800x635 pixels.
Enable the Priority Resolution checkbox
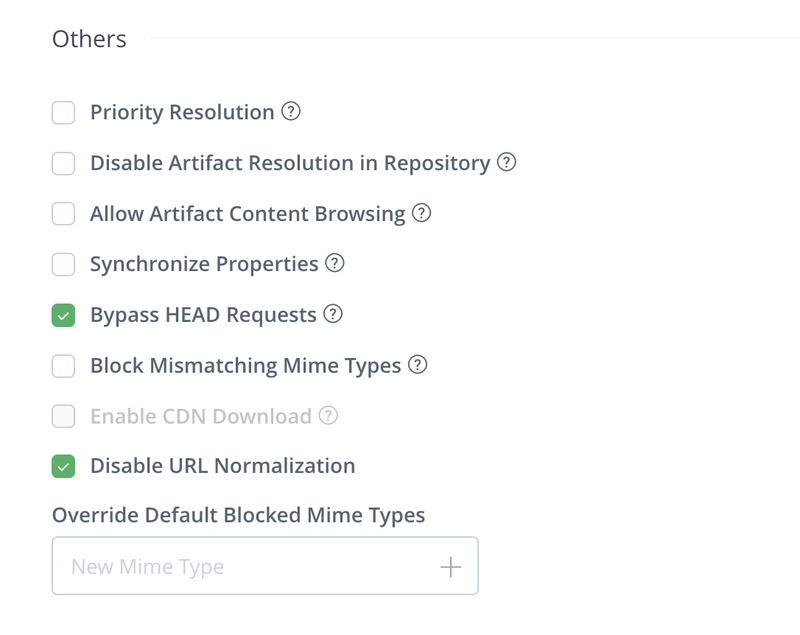click(64, 113)
